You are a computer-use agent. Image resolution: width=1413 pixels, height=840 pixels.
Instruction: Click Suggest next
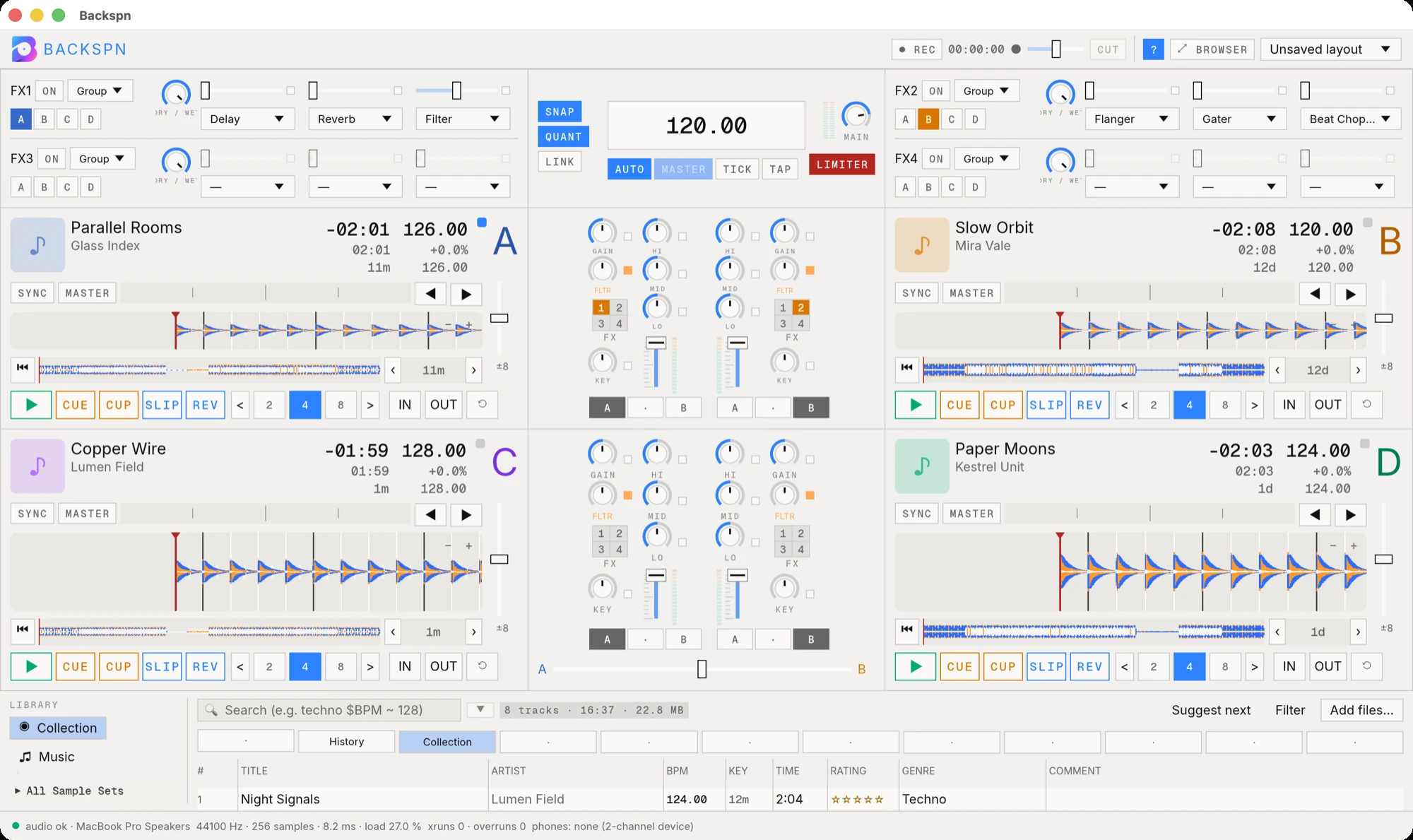[x=1211, y=710]
